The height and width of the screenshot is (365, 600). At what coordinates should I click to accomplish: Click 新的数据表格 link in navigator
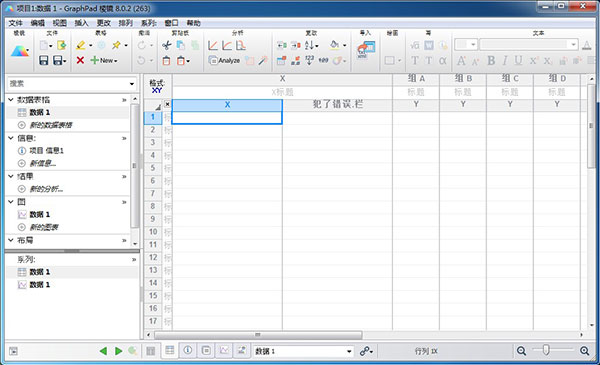tap(51, 125)
